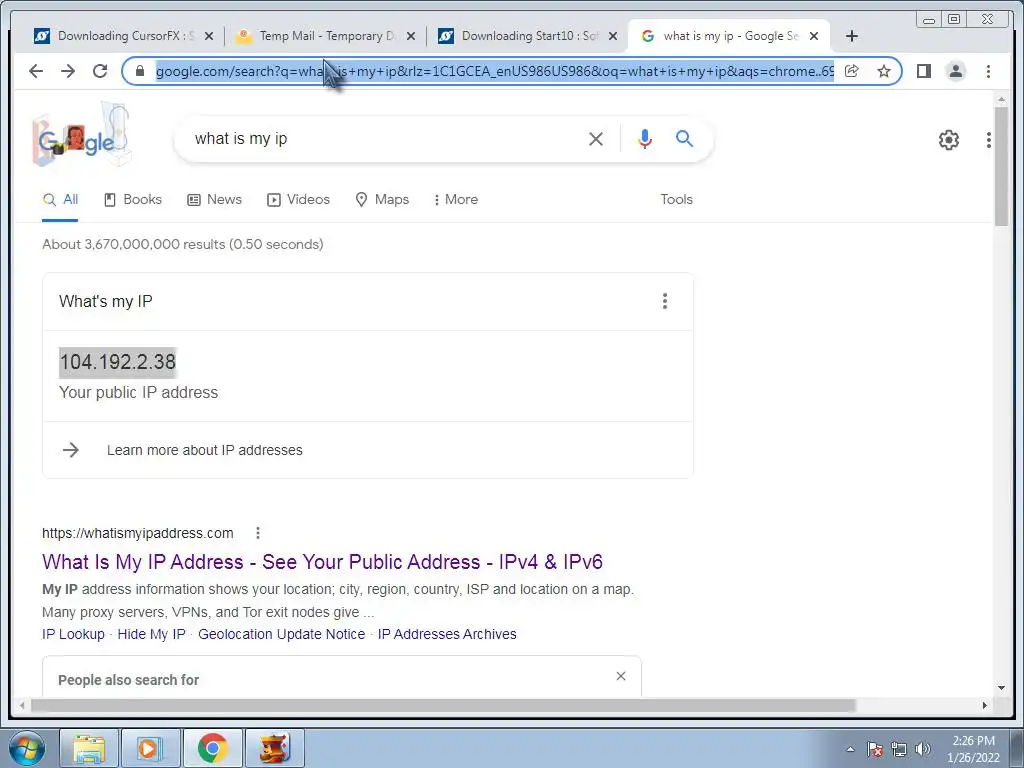Open Geolocation Update Notice sitelink

click(x=281, y=634)
